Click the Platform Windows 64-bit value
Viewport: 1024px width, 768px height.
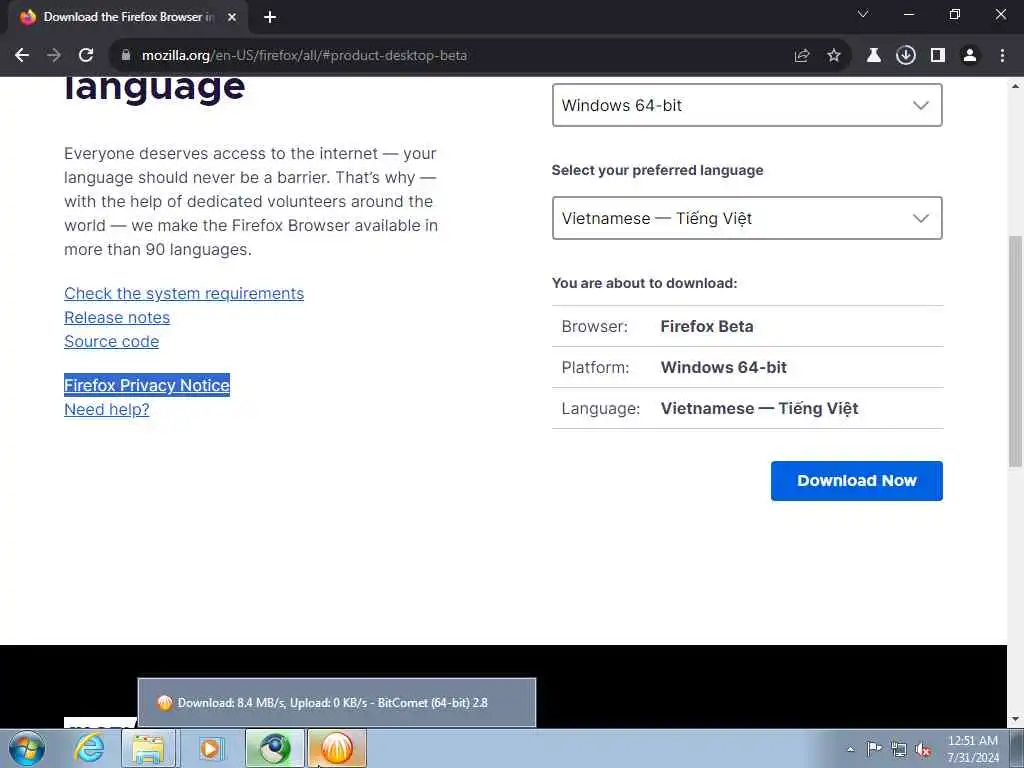[x=724, y=368]
